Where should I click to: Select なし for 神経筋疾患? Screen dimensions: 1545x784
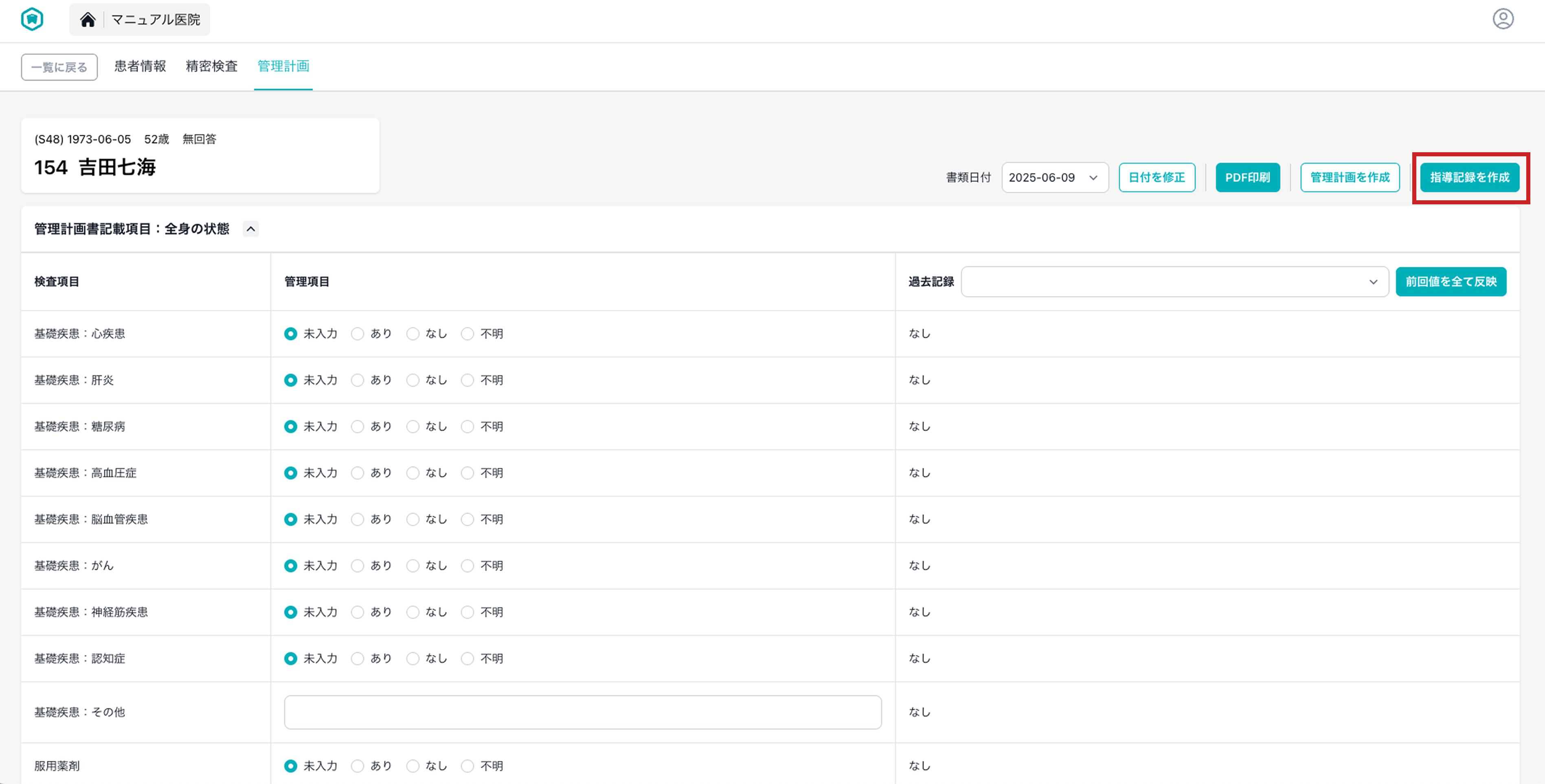click(x=413, y=612)
